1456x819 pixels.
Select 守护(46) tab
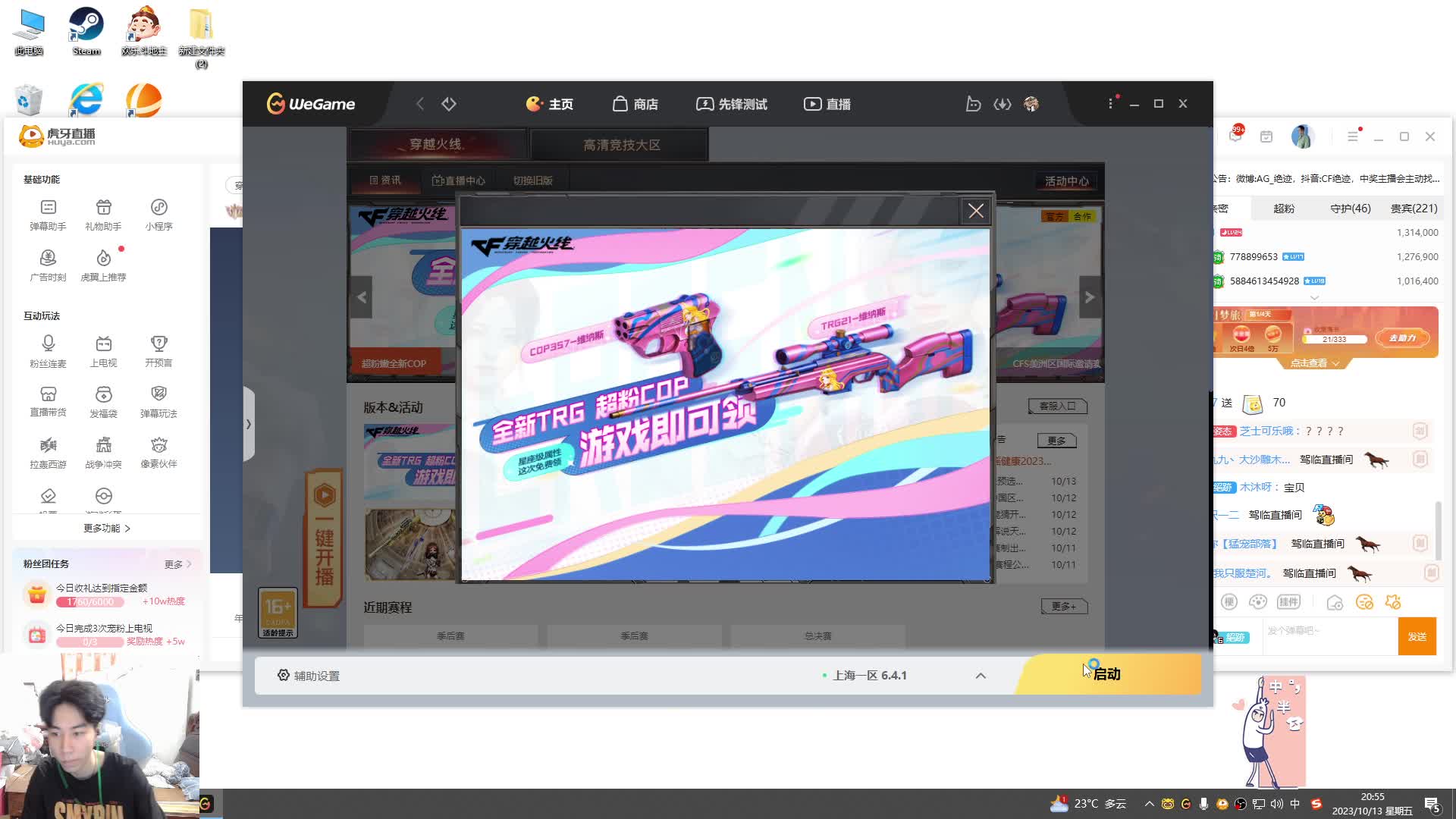coord(1351,209)
